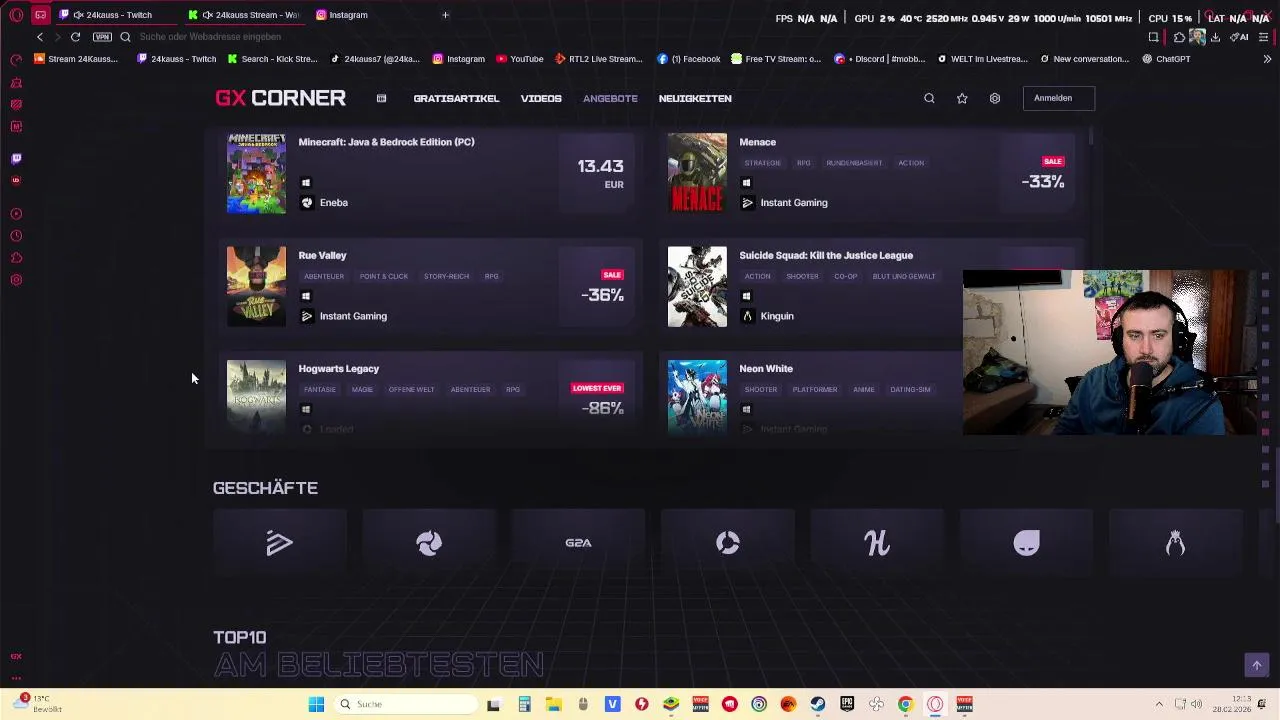The width and height of the screenshot is (1280, 720).
Task: Open a new tab with plus button
Action: click(445, 15)
